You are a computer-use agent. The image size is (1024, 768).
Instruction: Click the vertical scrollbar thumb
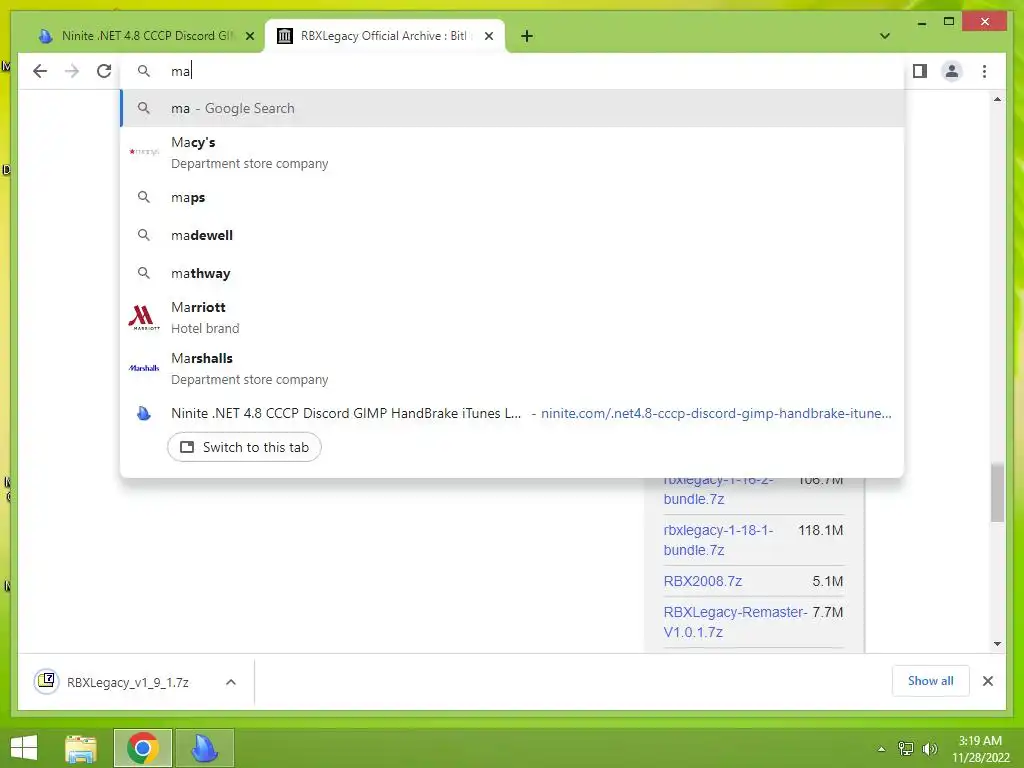coord(997,493)
